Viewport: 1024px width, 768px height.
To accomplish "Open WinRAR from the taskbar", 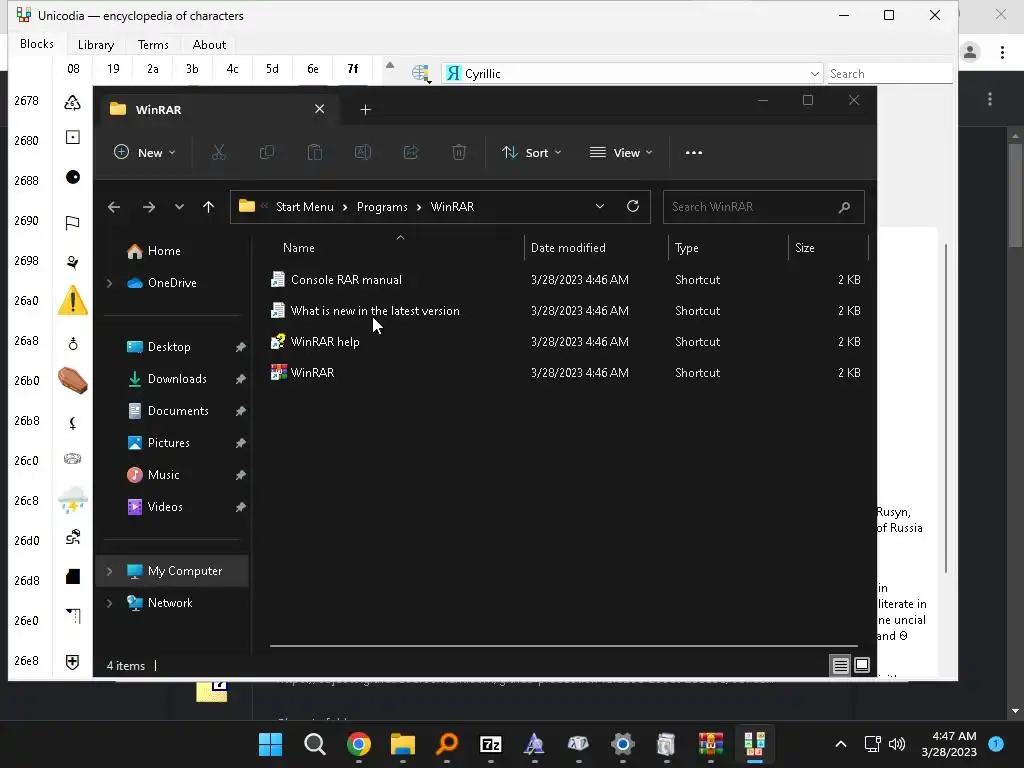I will click(711, 744).
